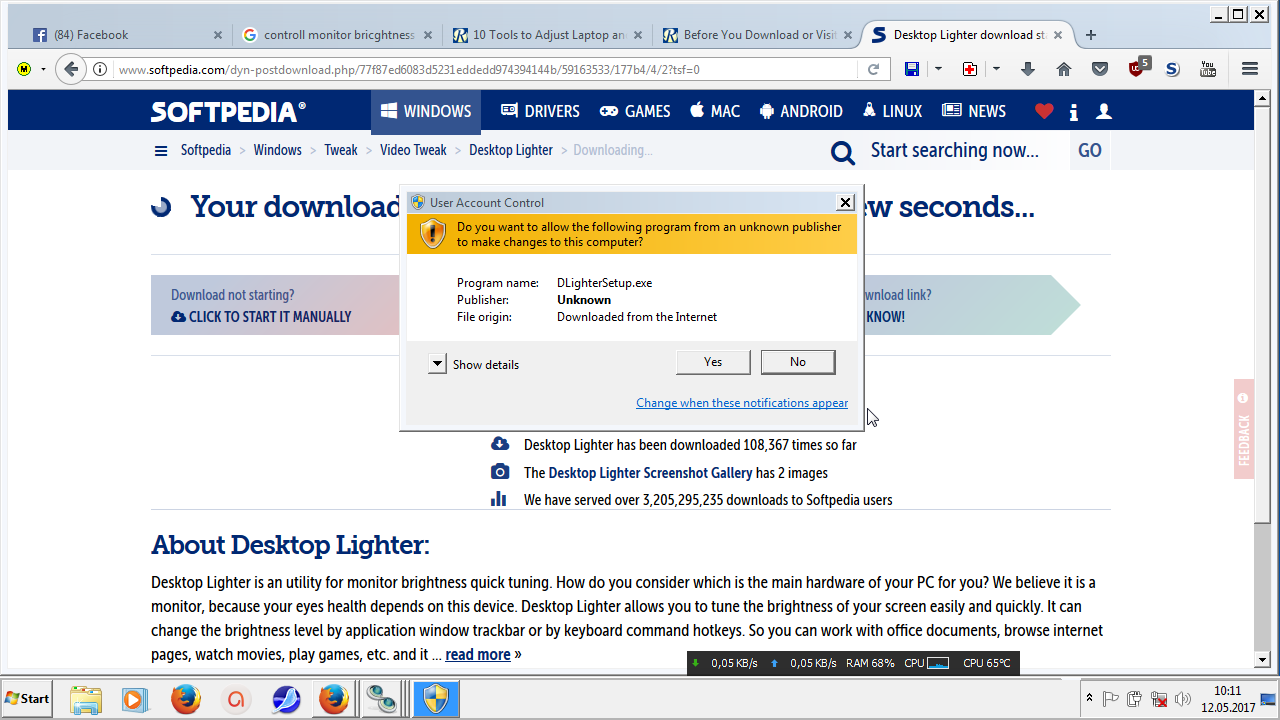Open Windows Explorer from the taskbar
1280x720 pixels.
87,698
